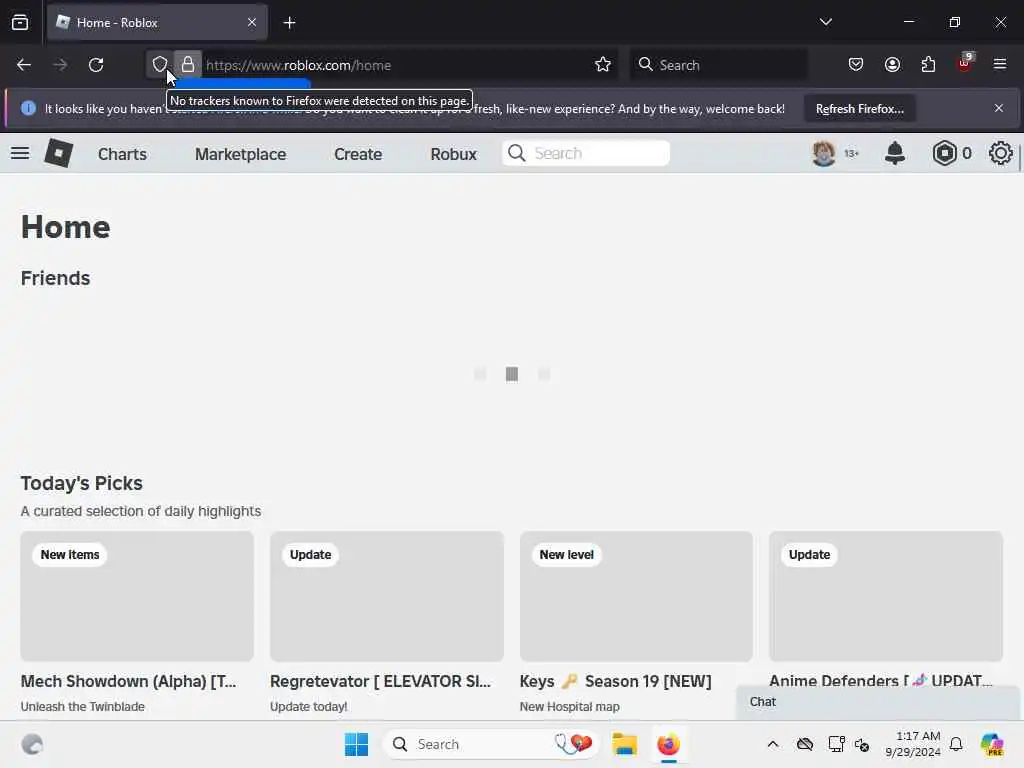This screenshot has width=1024, height=768.
Task: Click the 'New Hospital map' caption
Action: [x=569, y=707]
